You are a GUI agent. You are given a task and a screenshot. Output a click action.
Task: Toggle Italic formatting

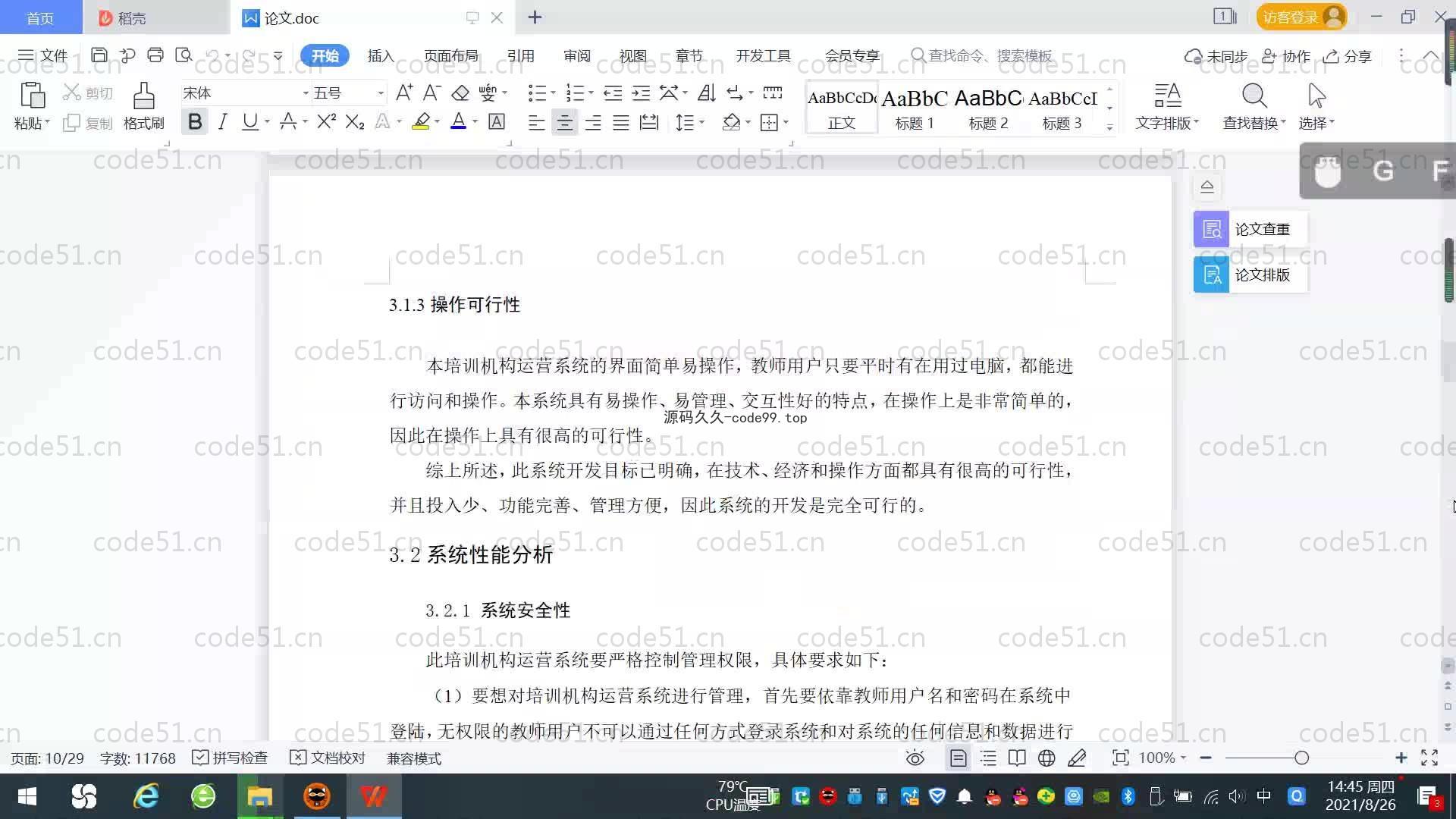point(222,122)
